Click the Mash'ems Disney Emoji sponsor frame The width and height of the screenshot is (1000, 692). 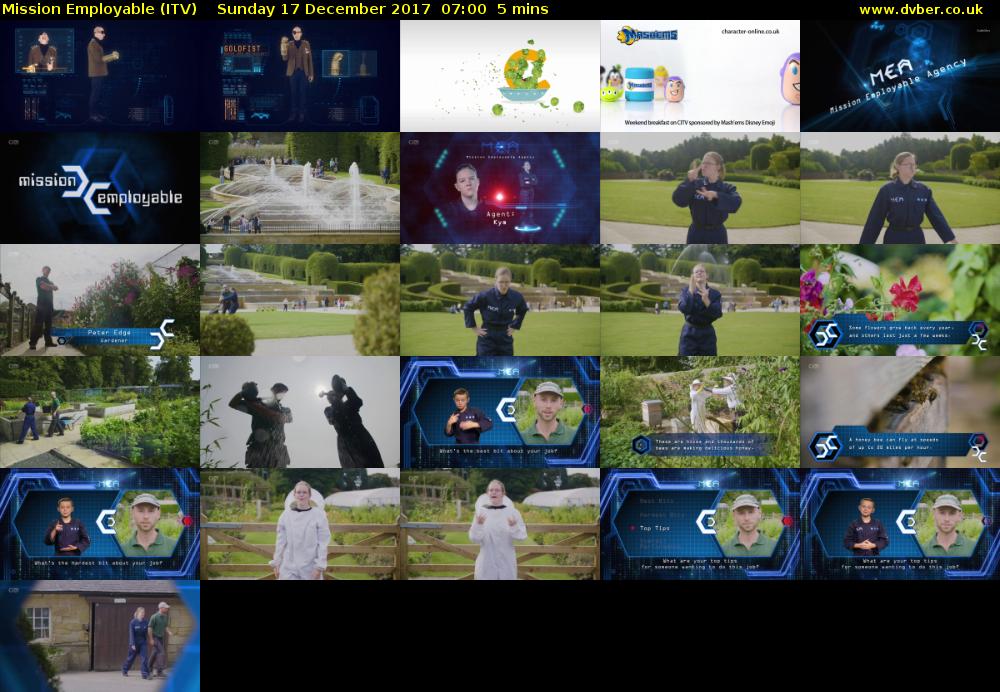[700, 76]
